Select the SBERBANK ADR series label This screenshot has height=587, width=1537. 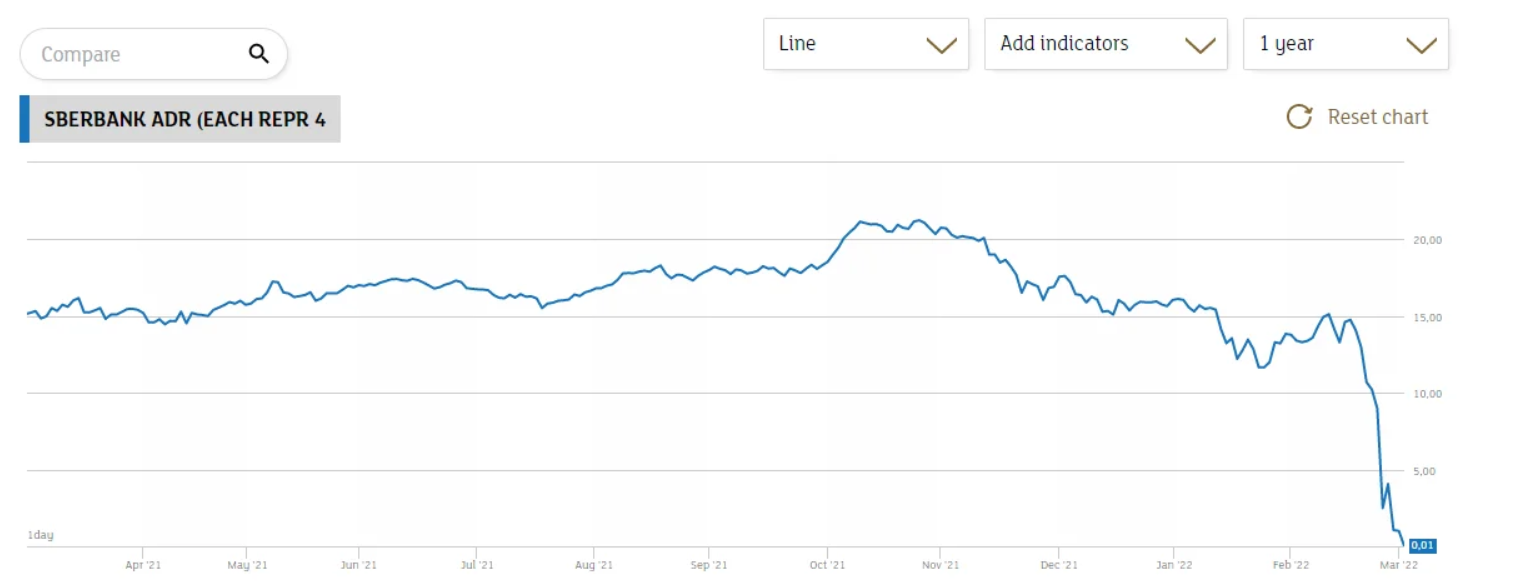[184, 119]
